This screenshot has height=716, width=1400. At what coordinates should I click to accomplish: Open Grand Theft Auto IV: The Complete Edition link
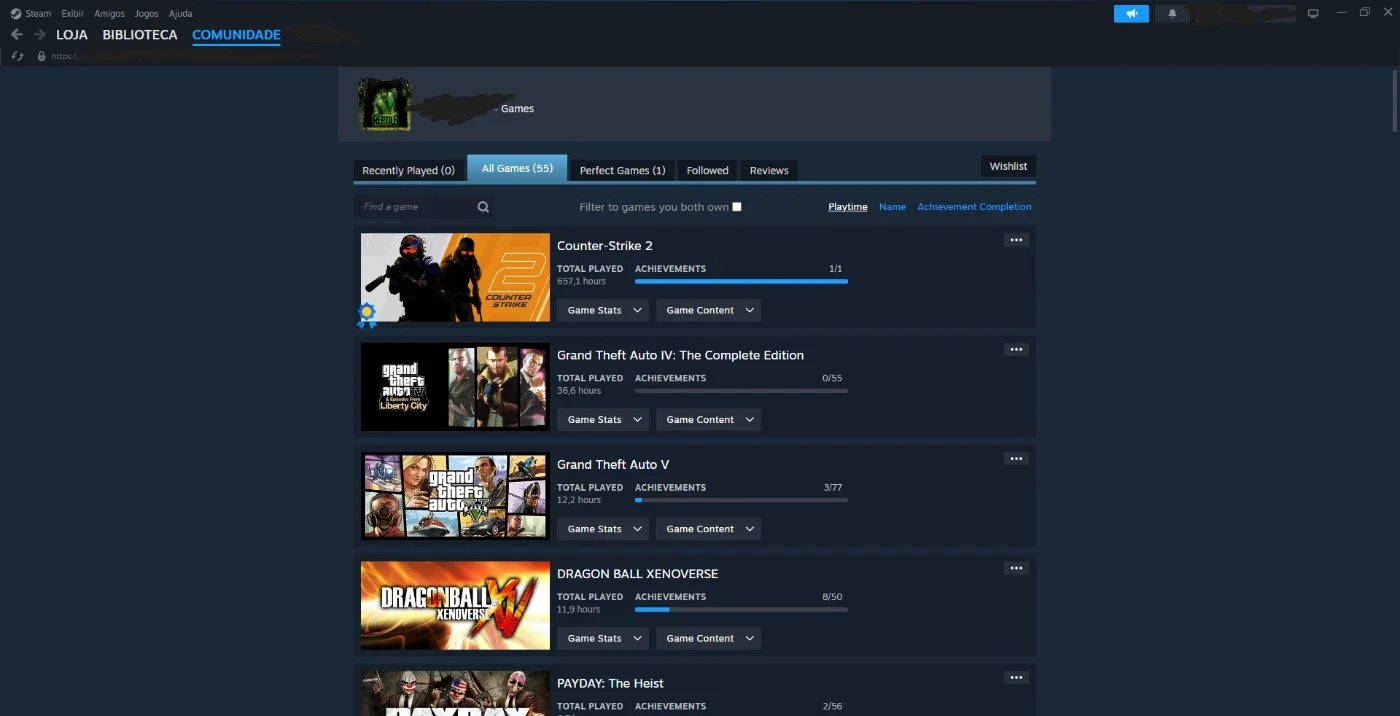point(680,355)
